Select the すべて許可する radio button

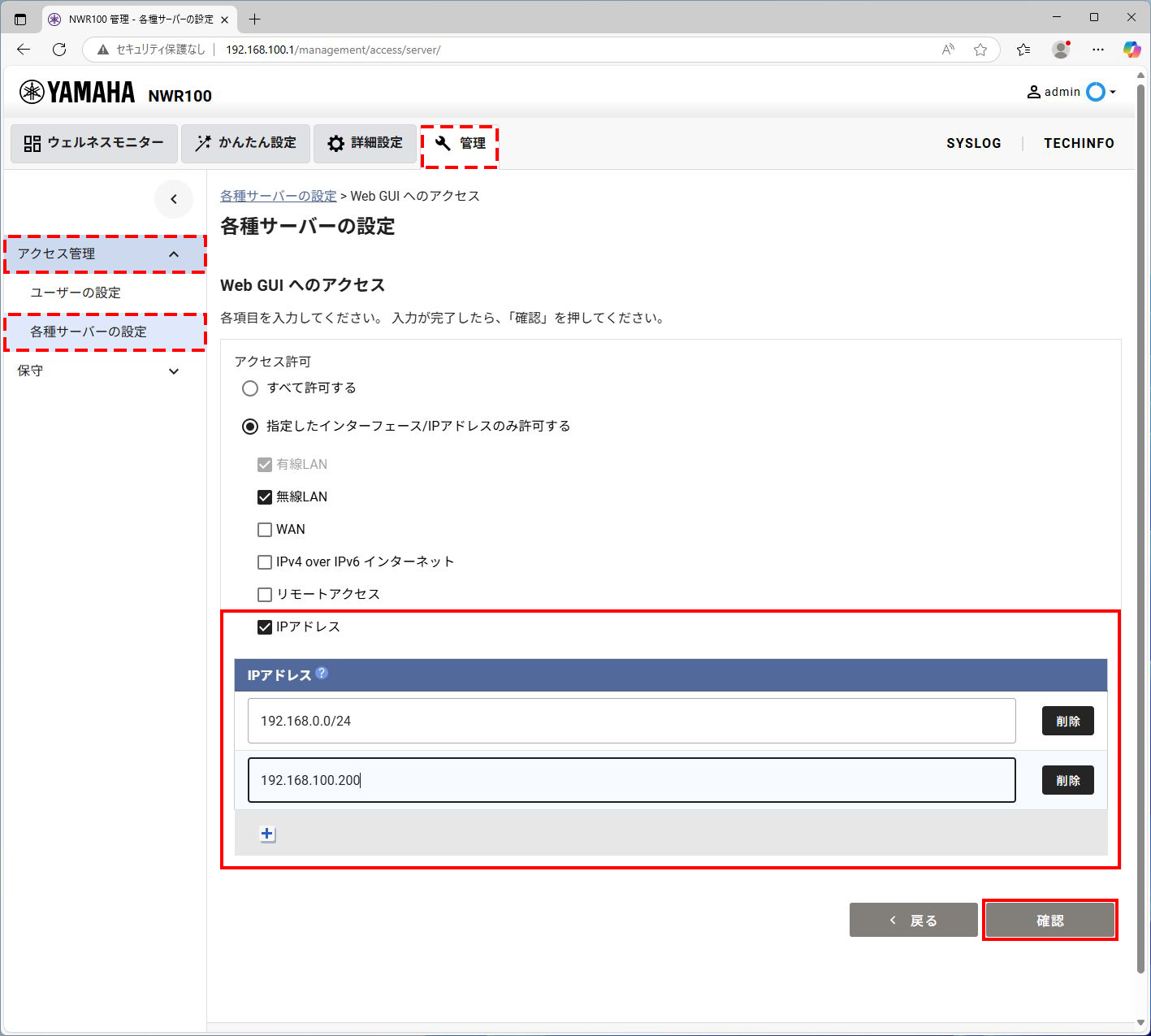[x=249, y=388]
